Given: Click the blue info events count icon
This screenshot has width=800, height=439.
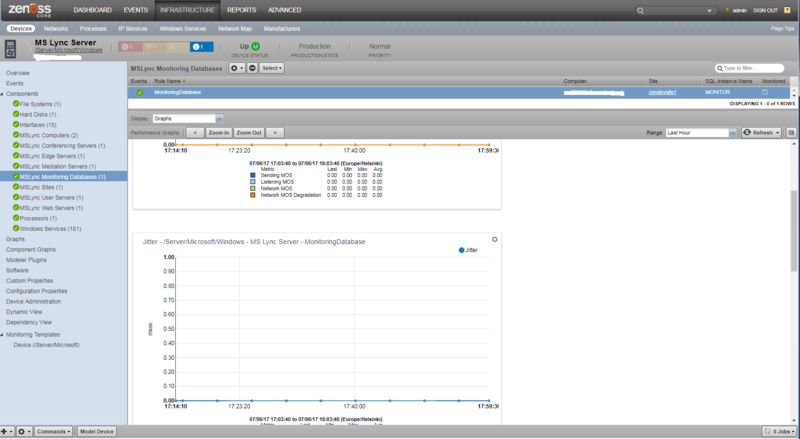Looking at the screenshot, I should (202, 47).
